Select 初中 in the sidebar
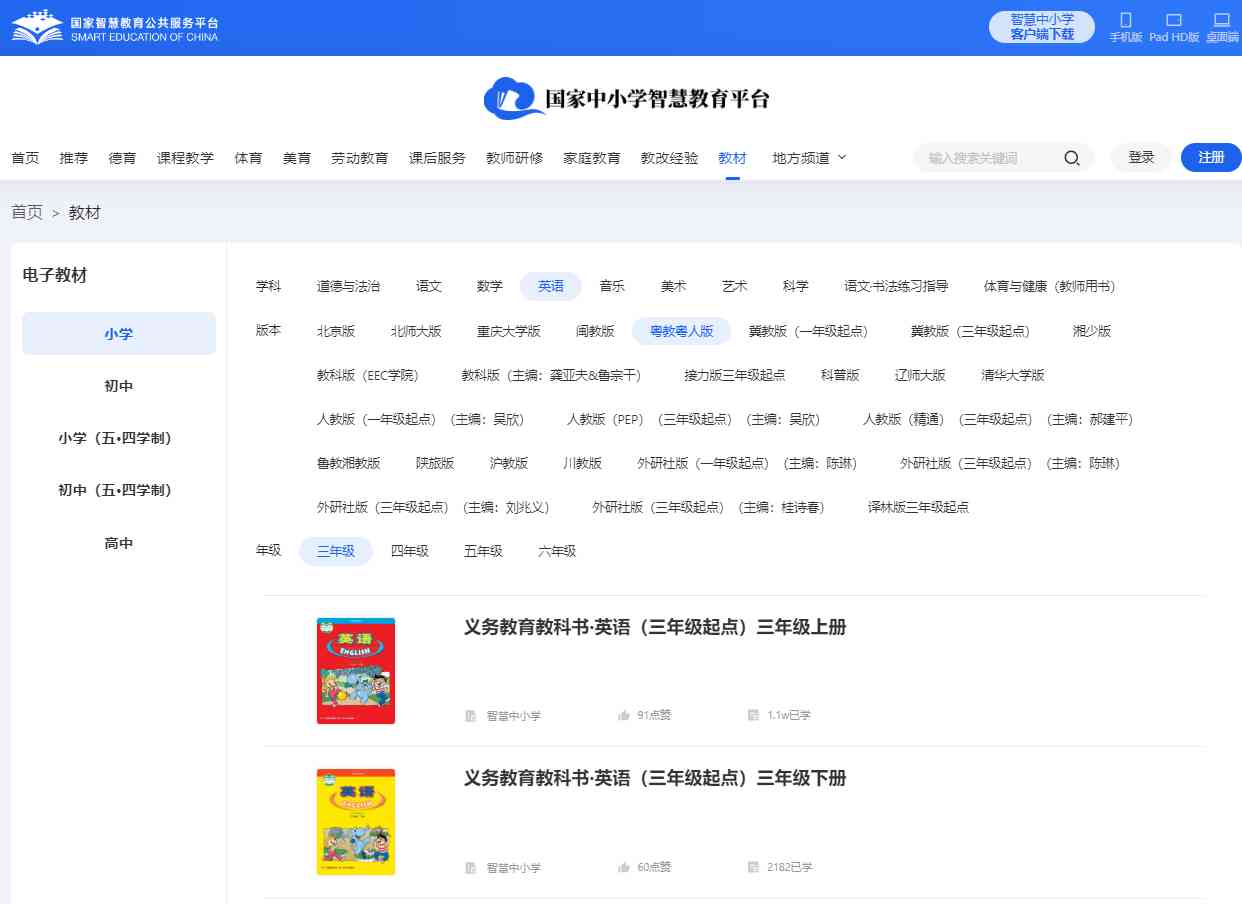The width and height of the screenshot is (1242, 904). [x=119, y=386]
